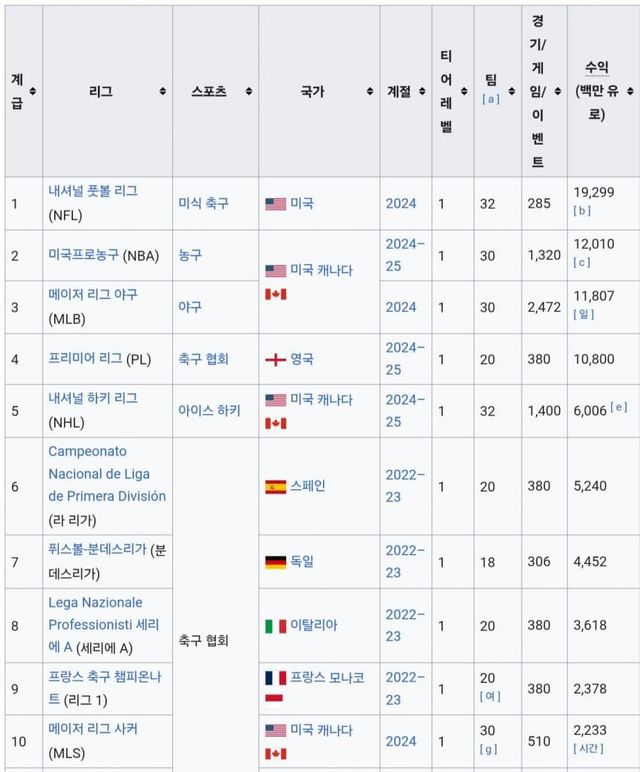Toggle sort order on the 계급 column
The height and width of the screenshot is (772, 640).
pyautogui.click(x=33, y=91)
